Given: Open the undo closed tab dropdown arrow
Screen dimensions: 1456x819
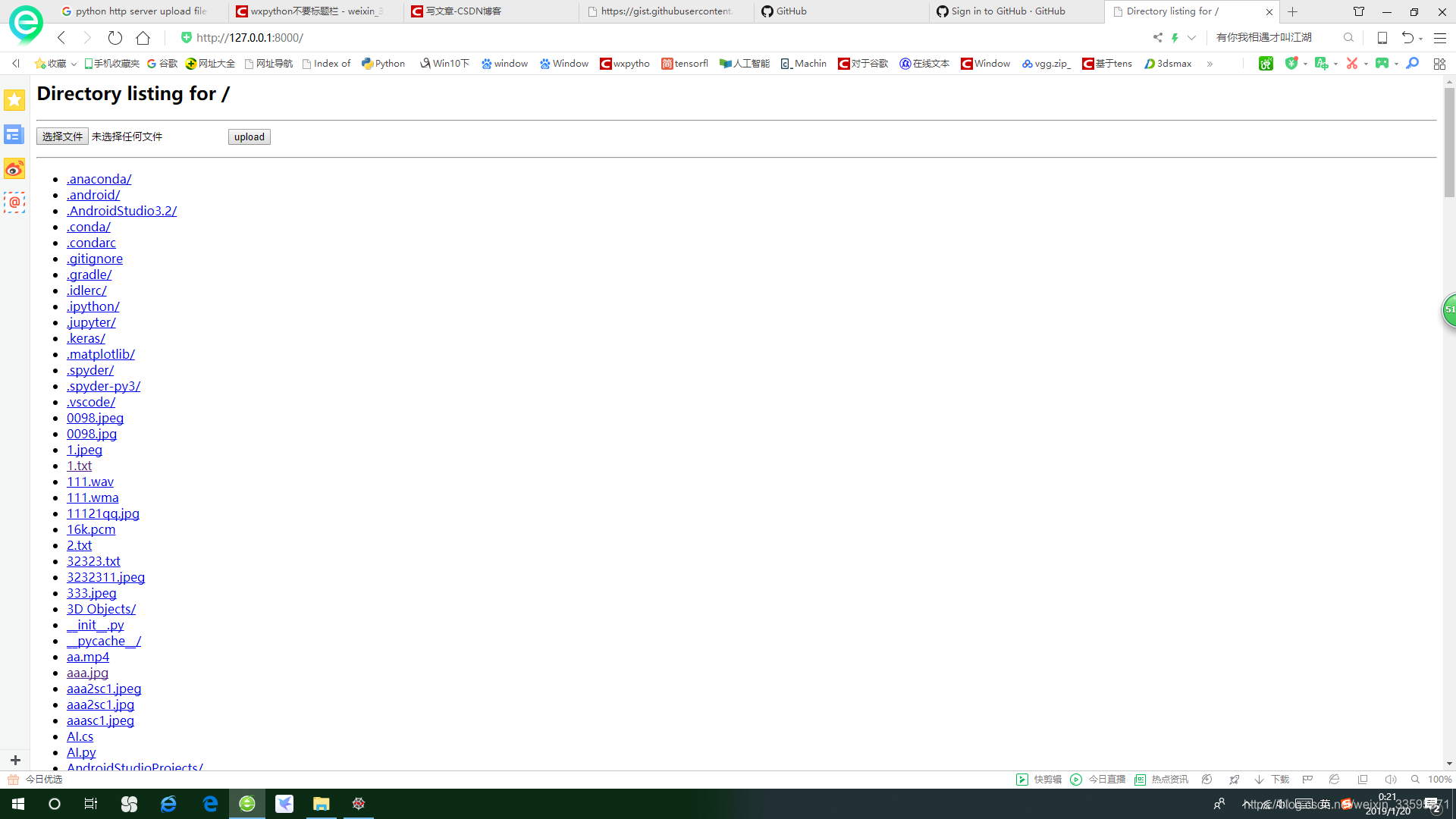Looking at the screenshot, I should 1420,38.
